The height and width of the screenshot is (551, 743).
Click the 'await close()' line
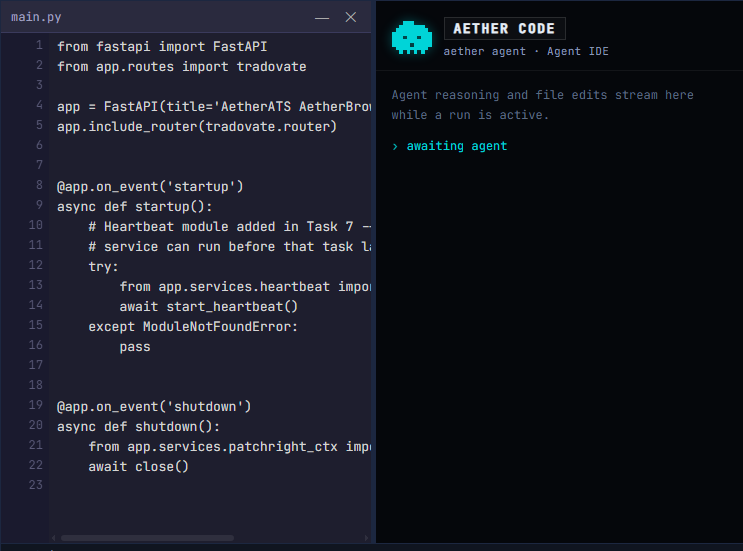click(138, 467)
